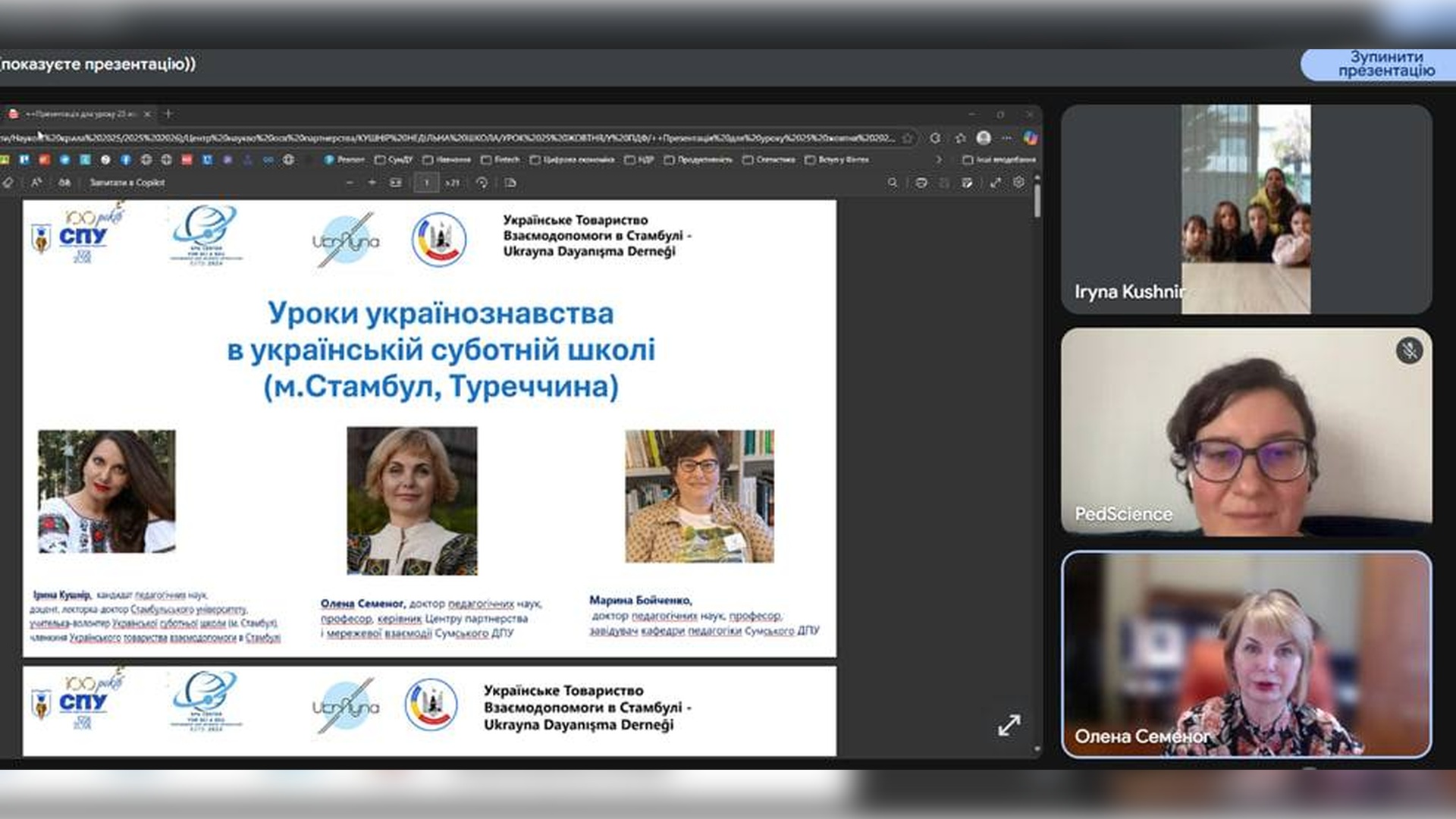Open browser three-dots settings menu
This screenshot has width=1456, height=819.
[1006, 138]
